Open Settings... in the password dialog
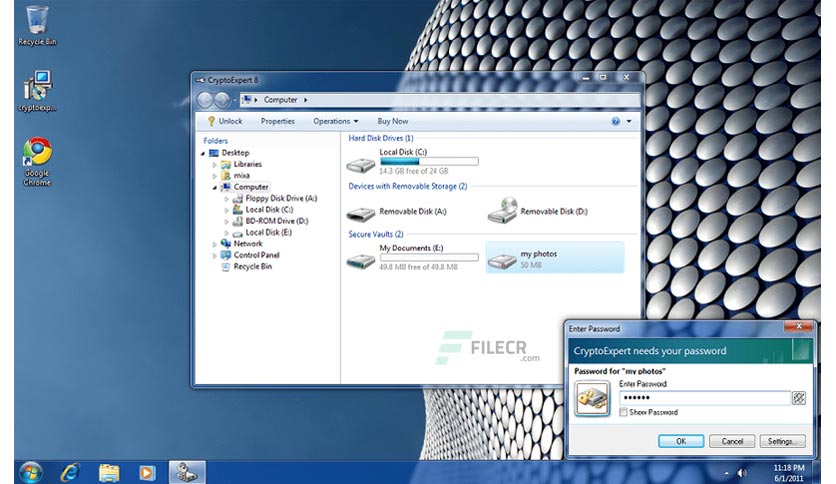 tap(782, 441)
